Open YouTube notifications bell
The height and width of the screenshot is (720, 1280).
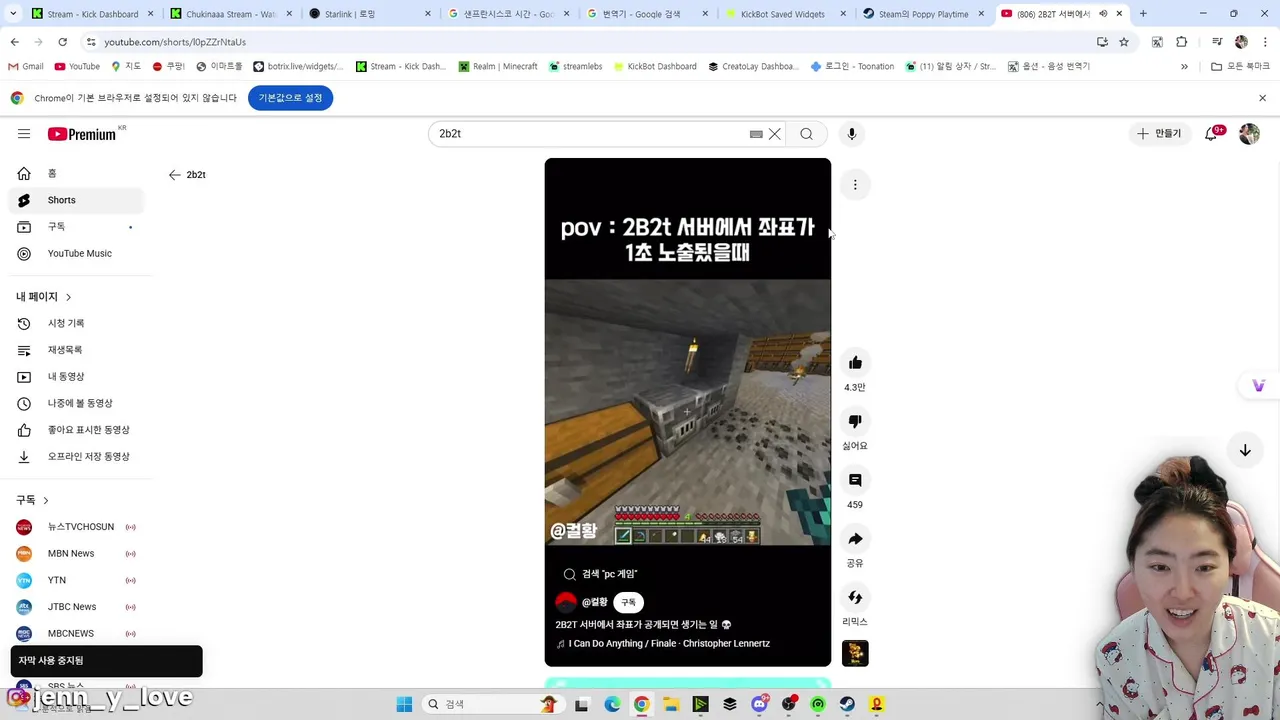point(1211,134)
